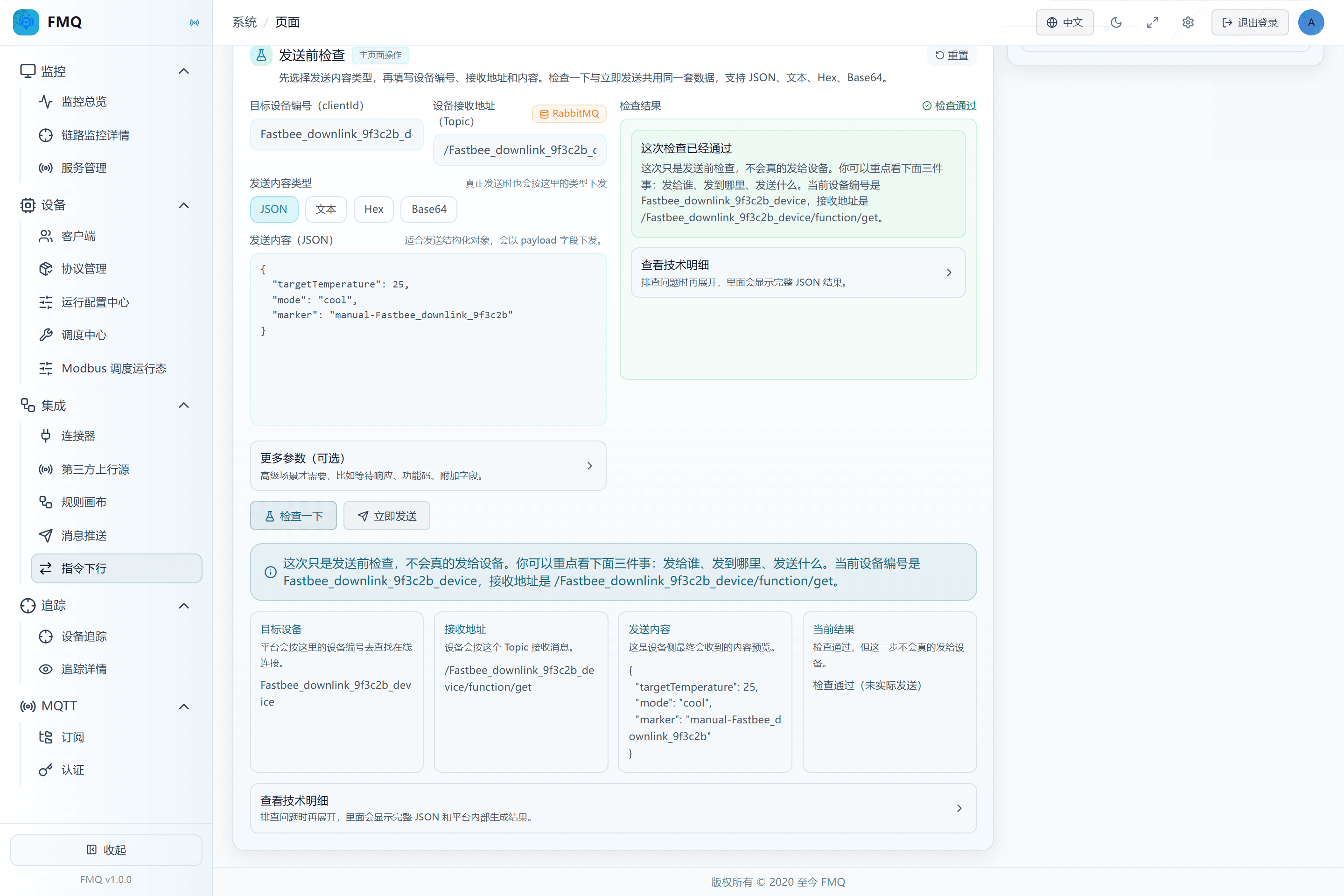The width and height of the screenshot is (1344, 896).
Task: Click 规则画布 workflow icon
Action: pyautogui.click(x=46, y=502)
